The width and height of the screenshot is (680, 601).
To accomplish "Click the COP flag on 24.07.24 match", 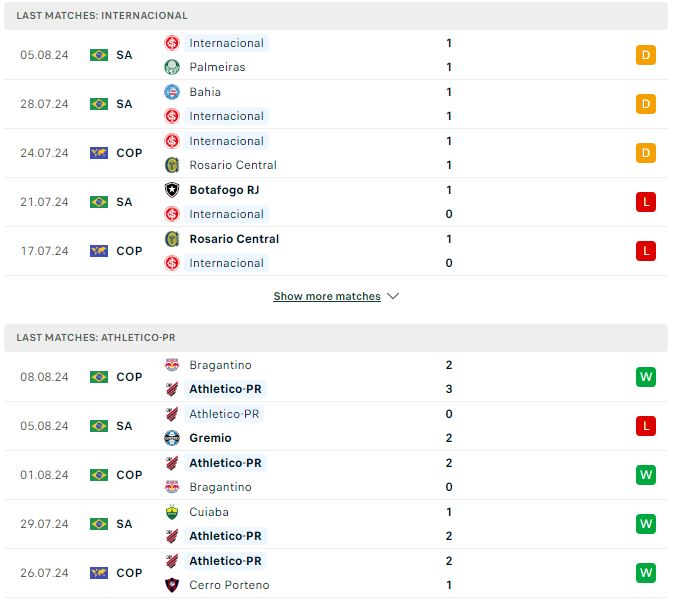I will pos(99,153).
